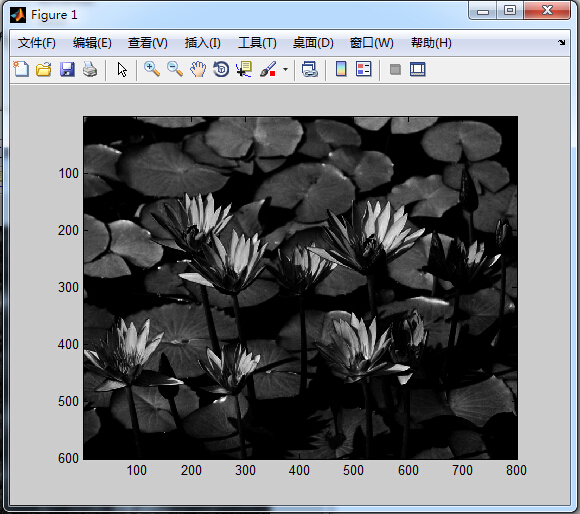Print the figure using the printer icon

click(90, 69)
